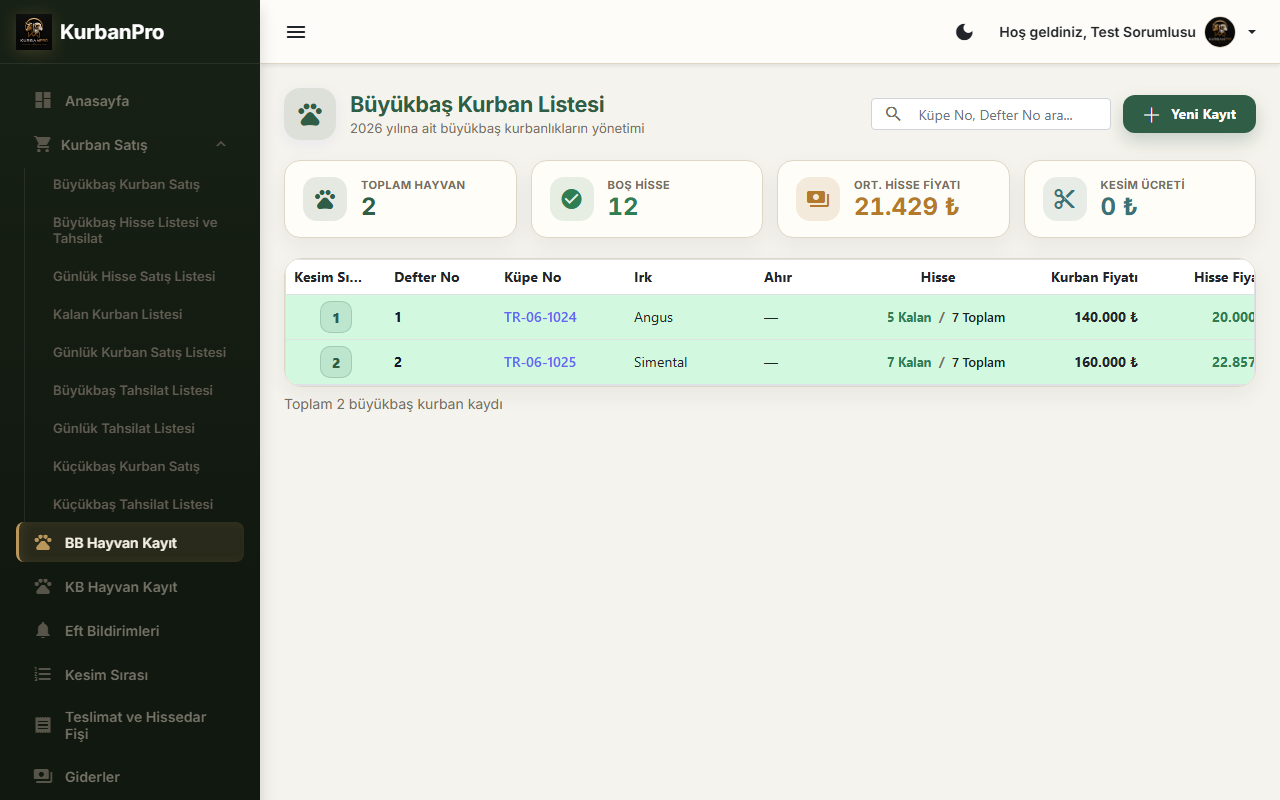The height and width of the screenshot is (800, 1280).
Task: Go to Büyükbaş Kurban Satış menu item
Action: click(x=126, y=184)
